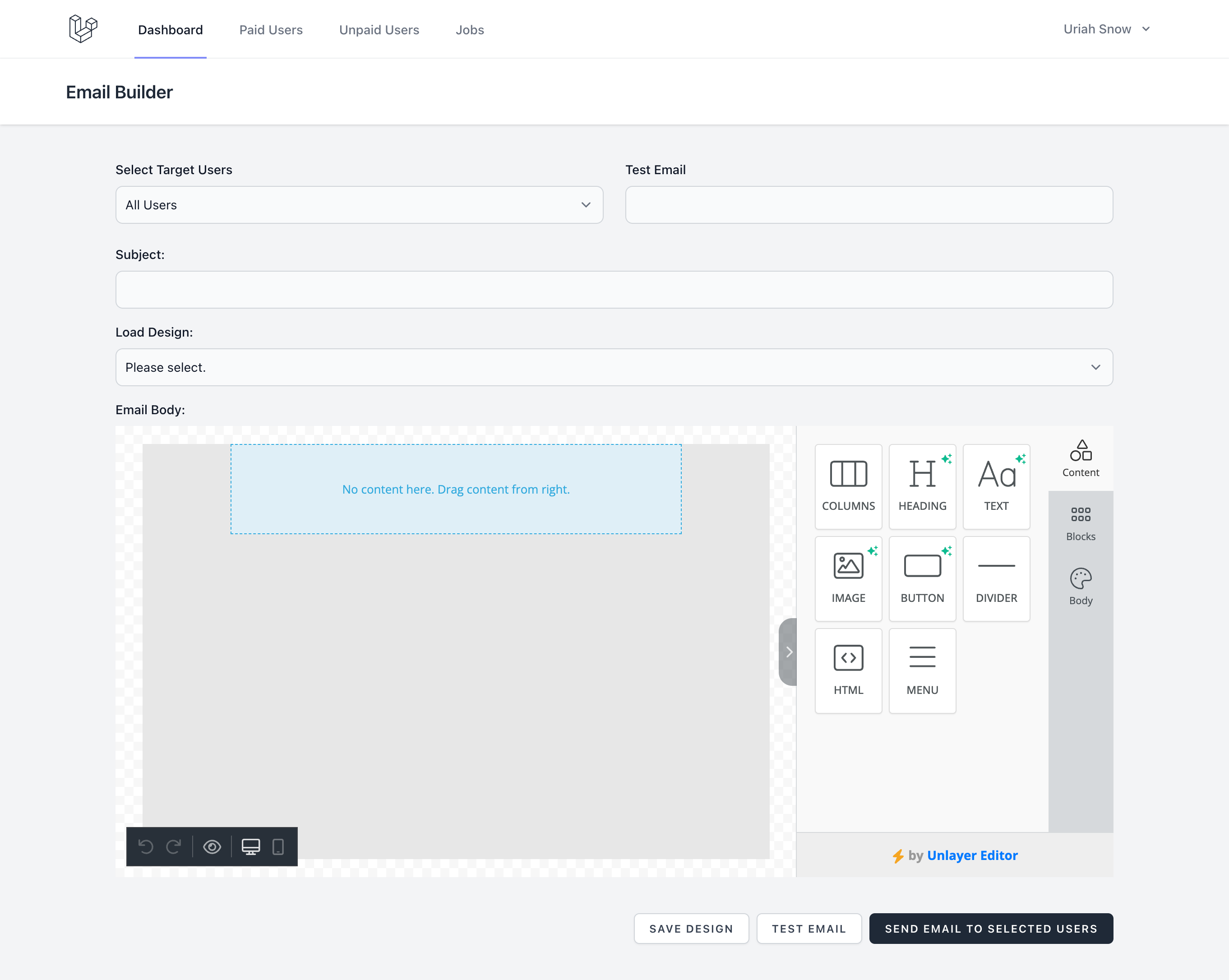The width and height of the screenshot is (1229, 980).
Task: Click the Test Email input field
Action: 868,205
